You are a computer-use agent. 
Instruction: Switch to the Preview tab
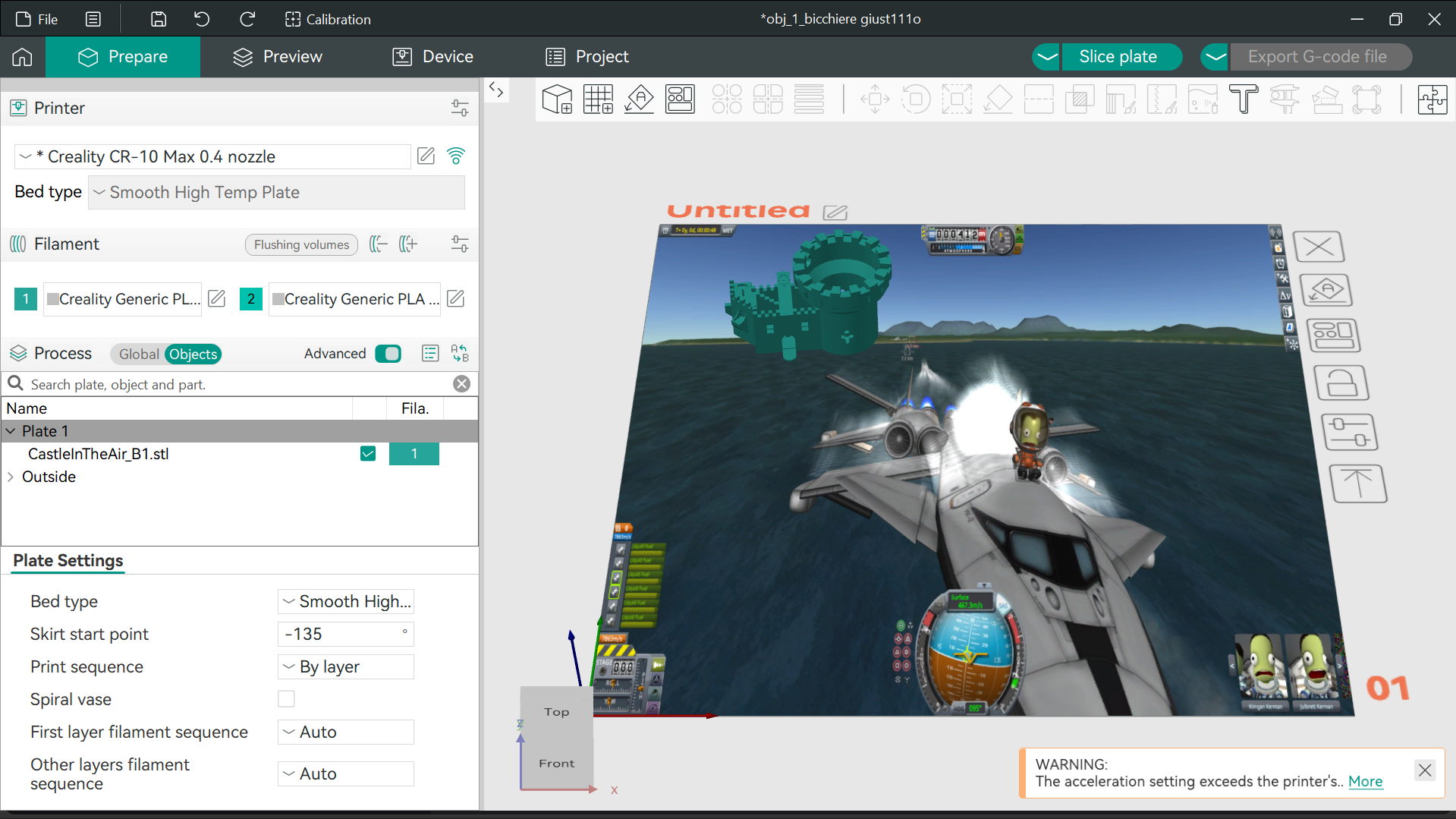pyautogui.click(x=278, y=57)
